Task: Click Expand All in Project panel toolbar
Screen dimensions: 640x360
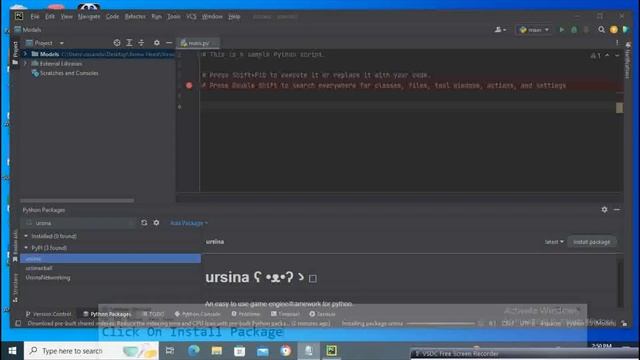Action: 129,43
